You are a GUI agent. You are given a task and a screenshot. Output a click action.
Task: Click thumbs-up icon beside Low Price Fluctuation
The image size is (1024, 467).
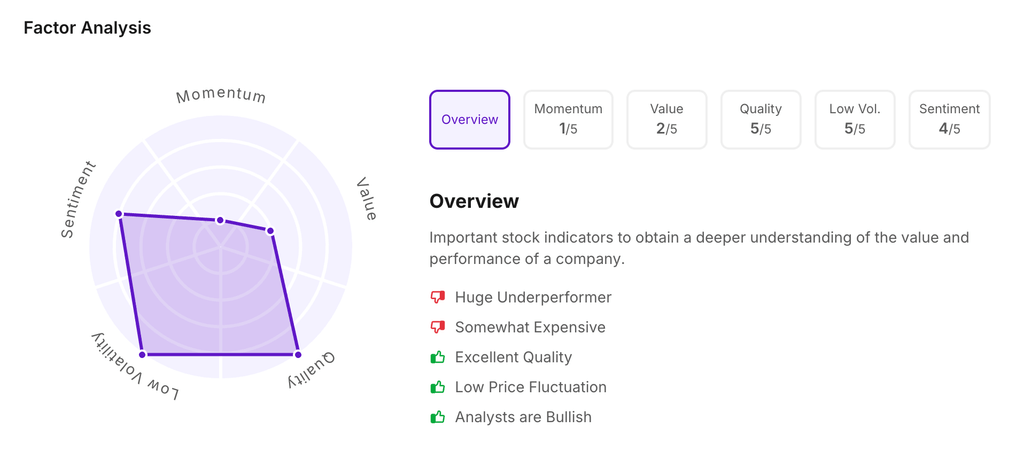point(437,387)
